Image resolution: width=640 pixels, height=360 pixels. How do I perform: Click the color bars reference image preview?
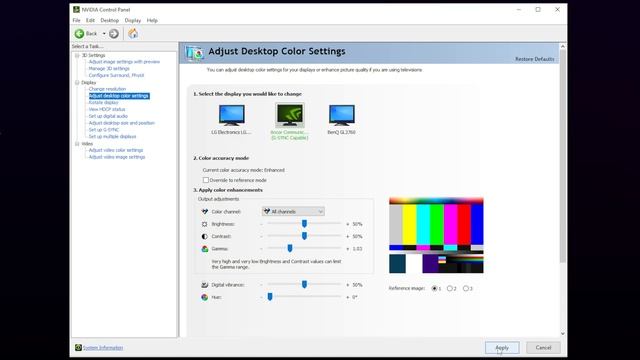coord(436,236)
